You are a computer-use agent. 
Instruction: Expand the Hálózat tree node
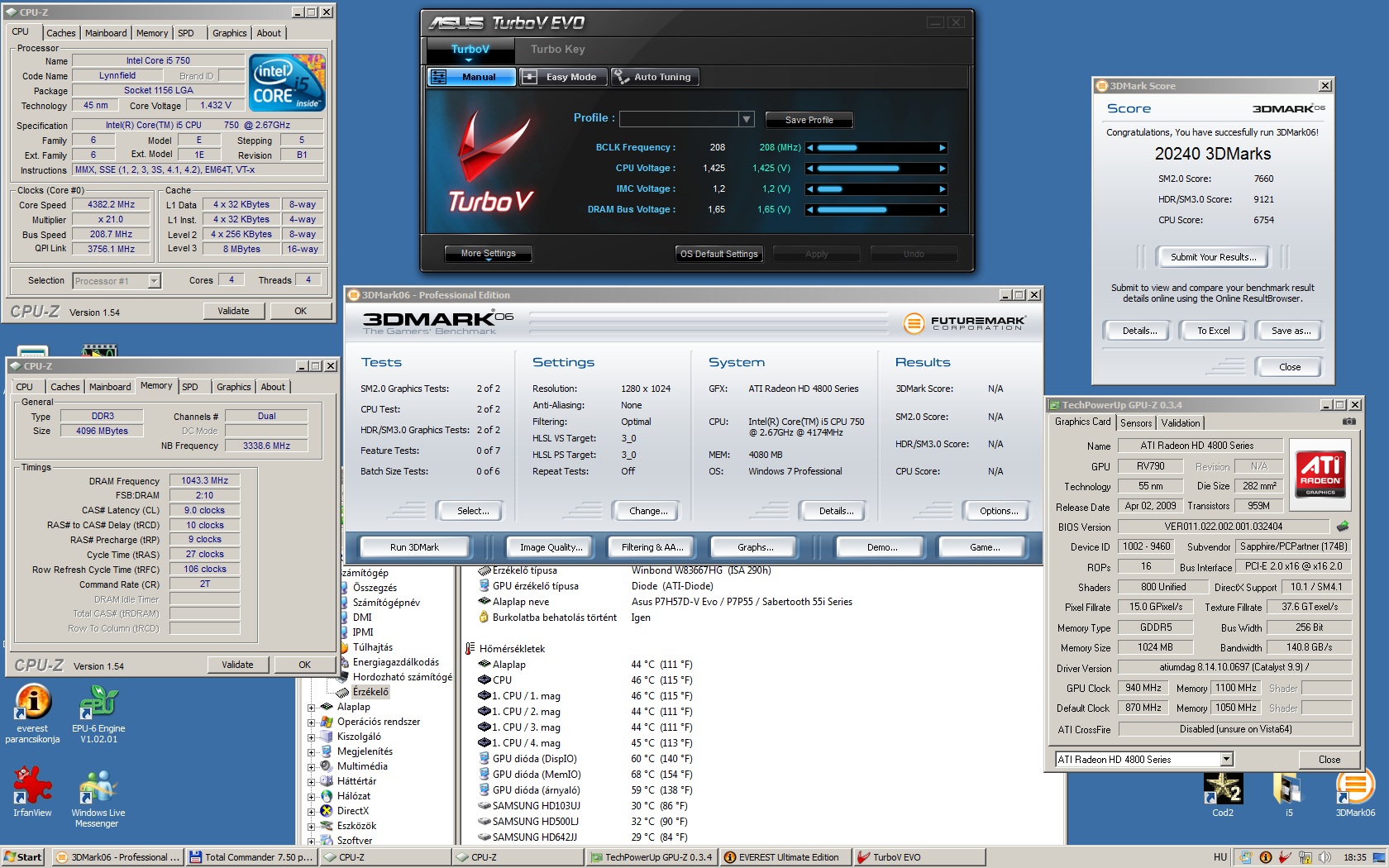(x=312, y=797)
